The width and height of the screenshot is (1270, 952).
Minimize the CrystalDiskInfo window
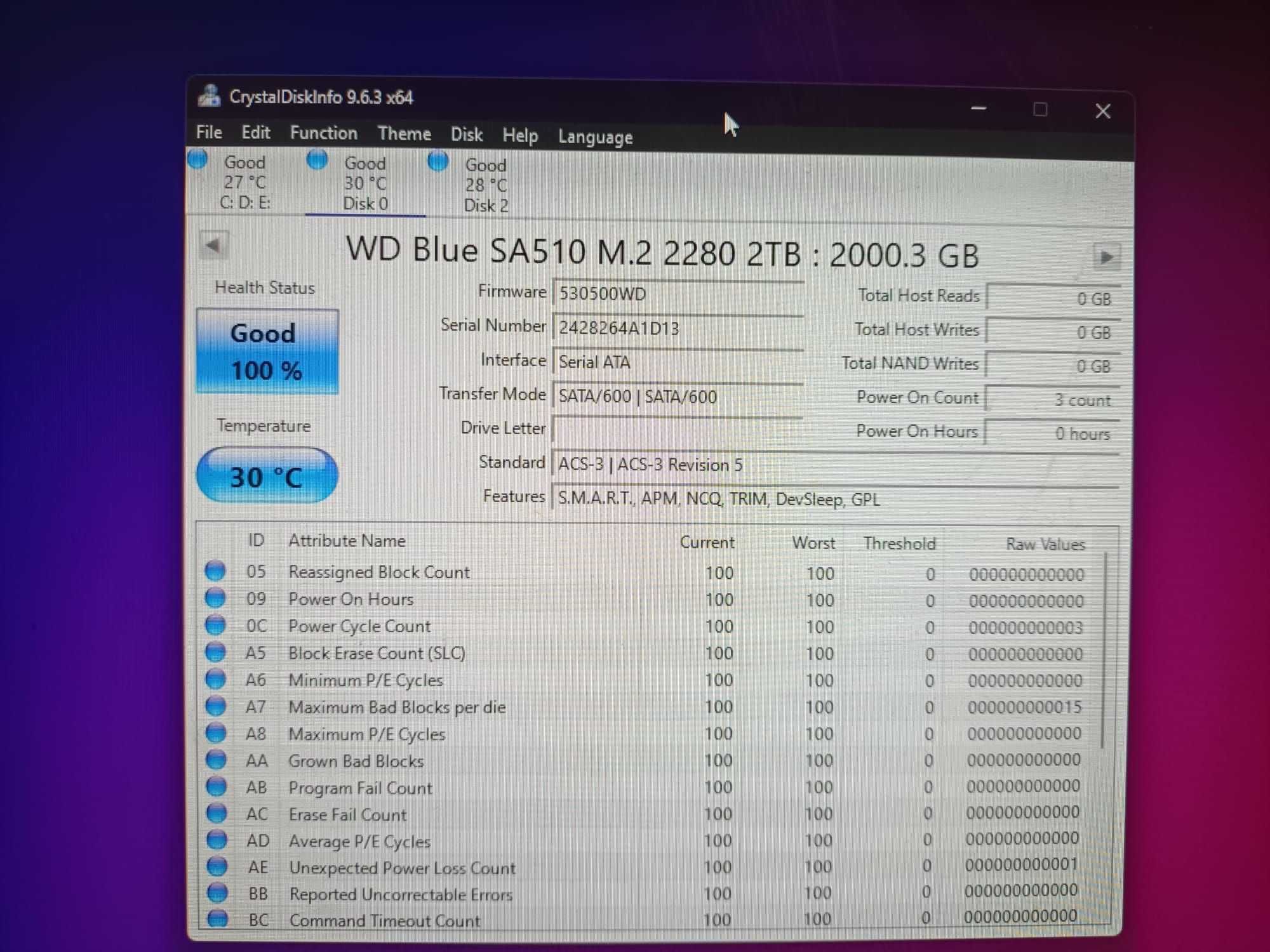(979, 109)
